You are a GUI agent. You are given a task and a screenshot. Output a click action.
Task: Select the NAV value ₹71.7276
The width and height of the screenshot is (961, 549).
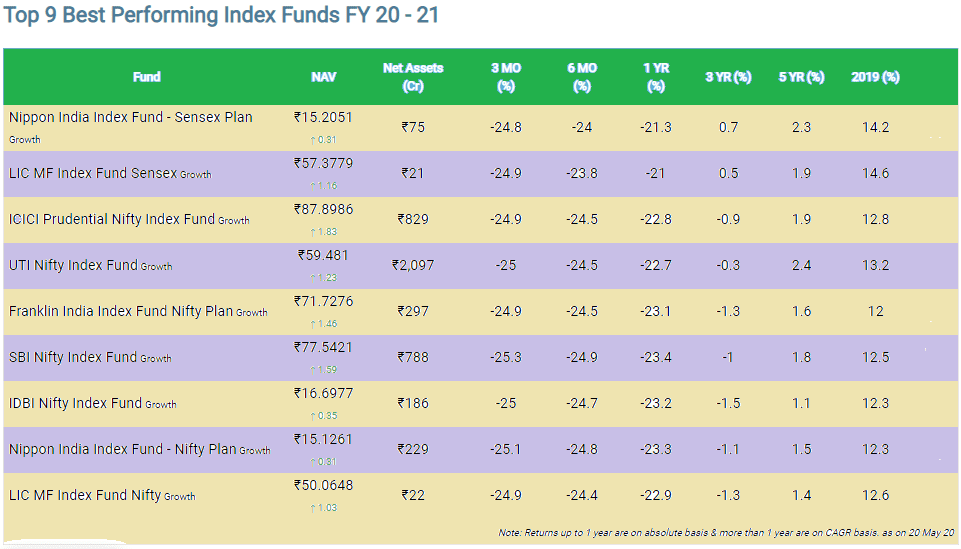(324, 301)
